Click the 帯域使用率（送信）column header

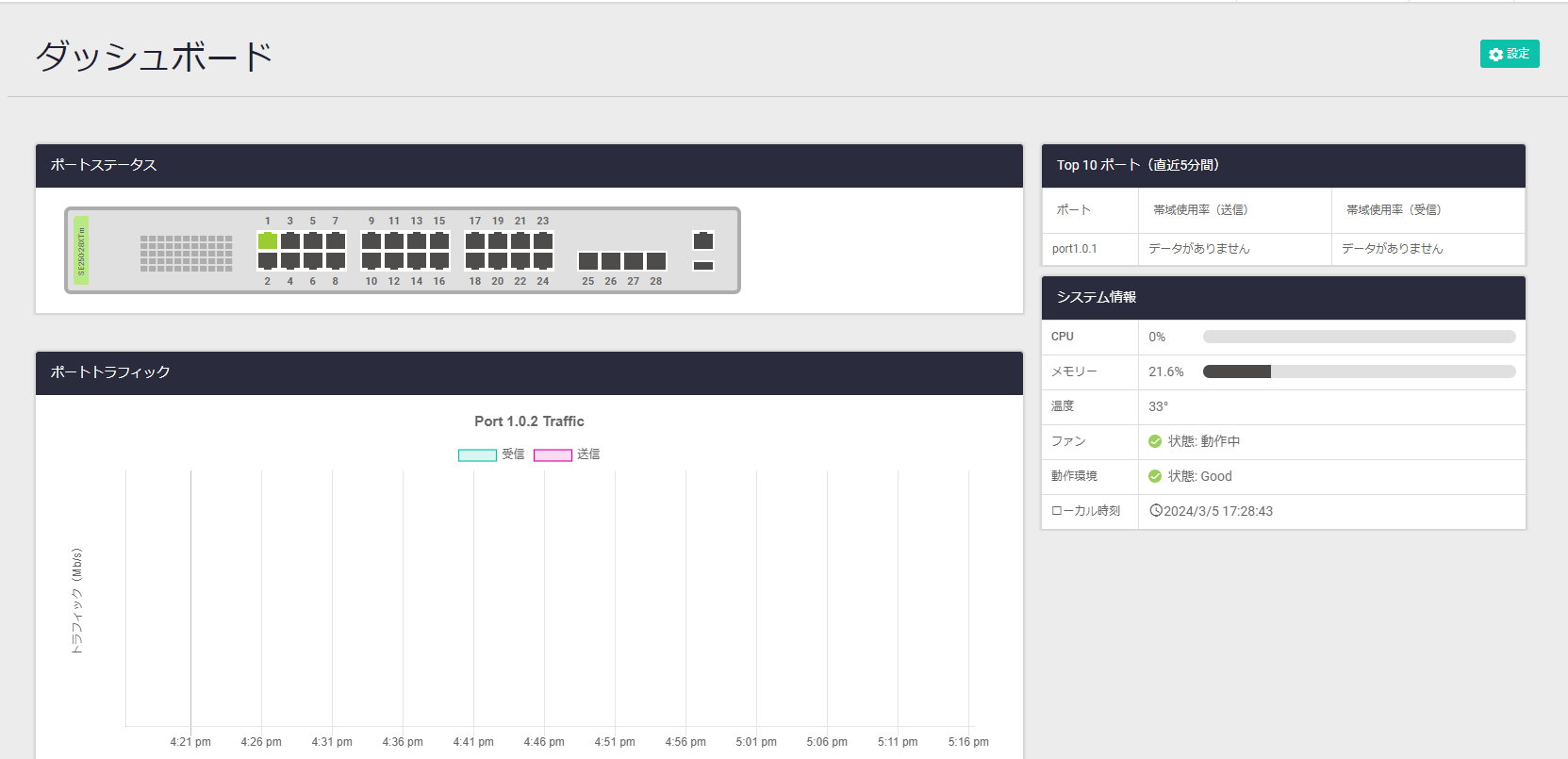point(1200,210)
